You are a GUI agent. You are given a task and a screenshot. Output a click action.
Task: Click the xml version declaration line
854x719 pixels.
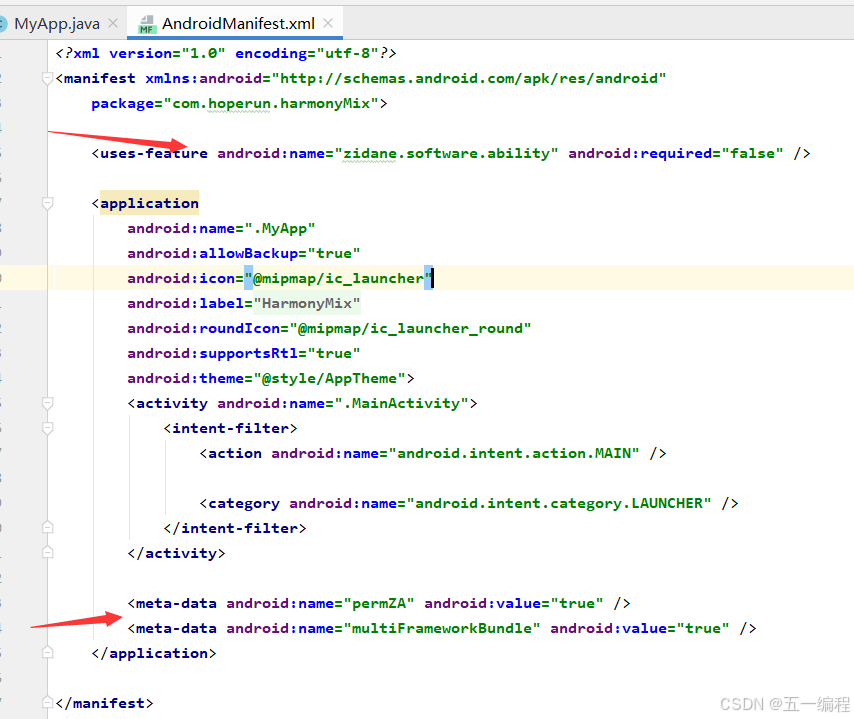pos(225,53)
